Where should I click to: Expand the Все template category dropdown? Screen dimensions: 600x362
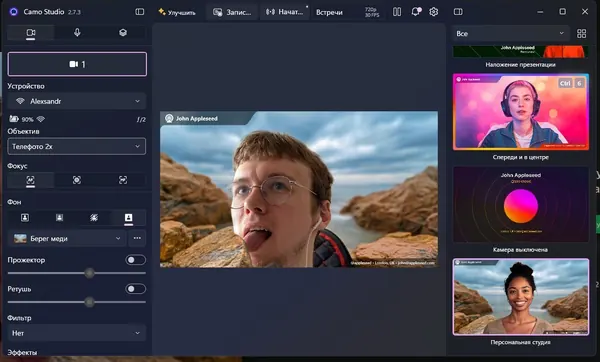pos(510,33)
